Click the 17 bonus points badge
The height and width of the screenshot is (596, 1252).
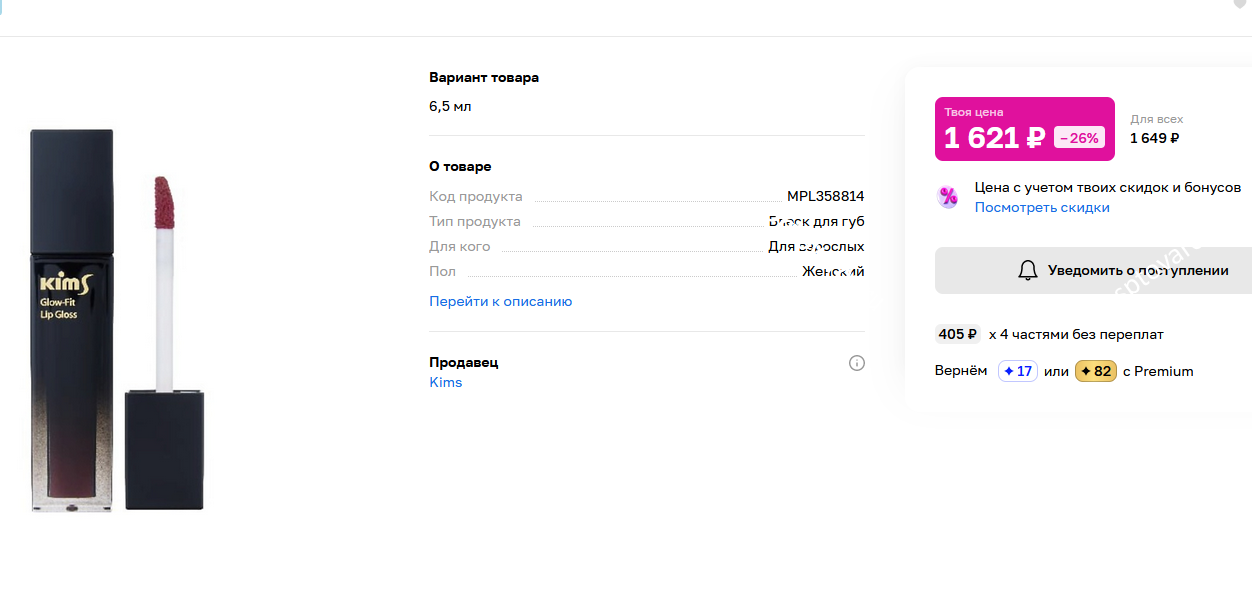coord(1018,371)
